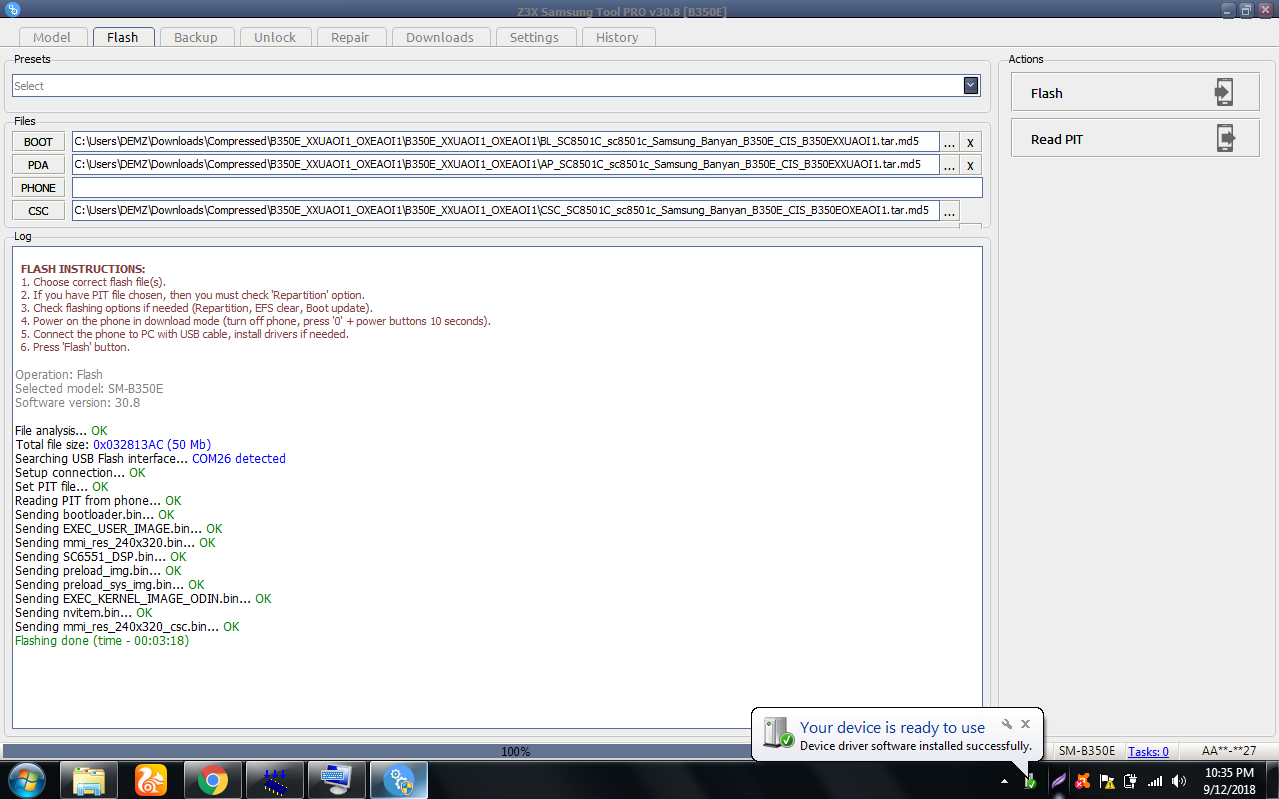Click 'COM26 detected' text in log
The image size is (1279, 799).
pos(239,459)
